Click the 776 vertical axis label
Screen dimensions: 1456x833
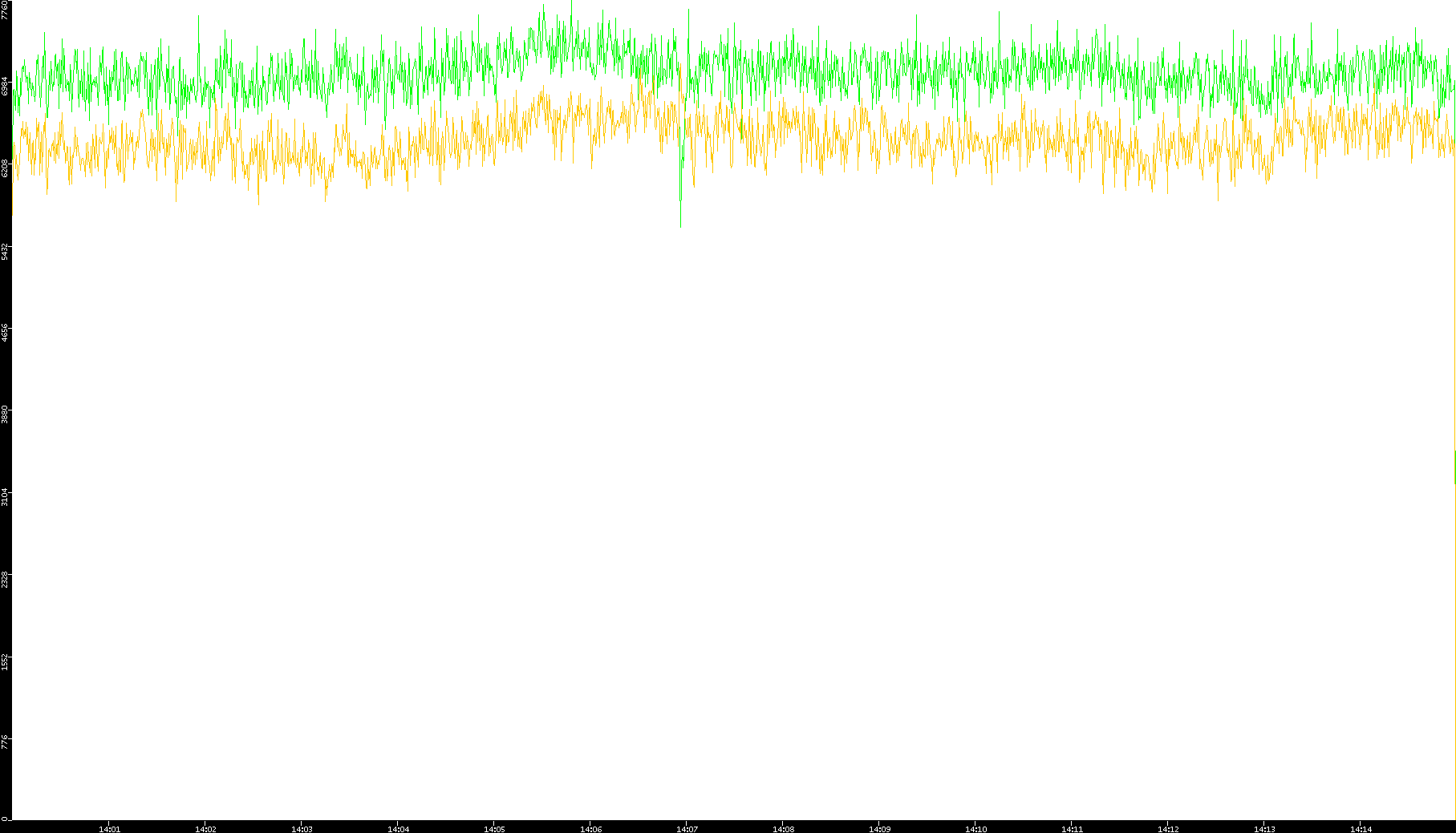(x=6, y=742)
